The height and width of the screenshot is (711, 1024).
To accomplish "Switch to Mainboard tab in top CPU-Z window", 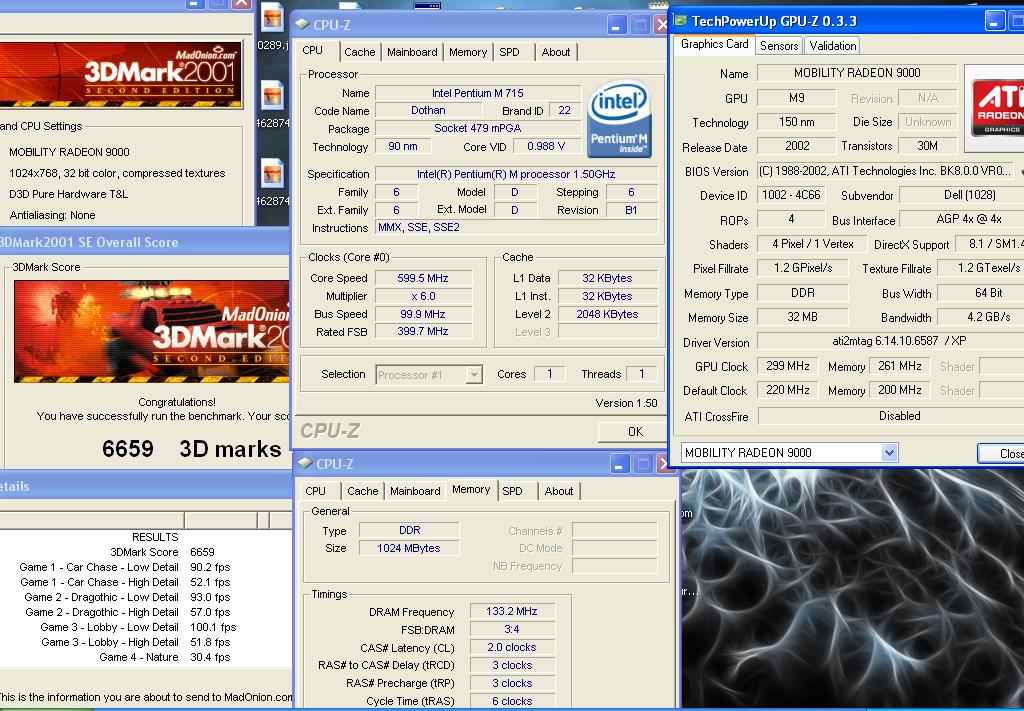I will point(412,52).
